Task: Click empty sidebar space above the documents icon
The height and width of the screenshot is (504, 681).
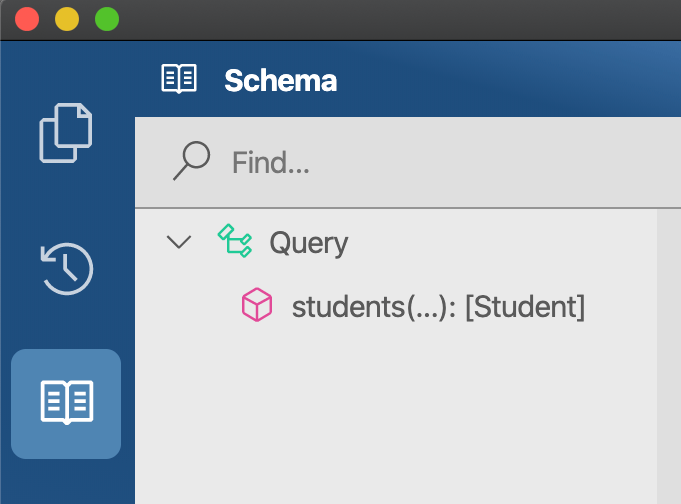Action: [x=66, y=70]
